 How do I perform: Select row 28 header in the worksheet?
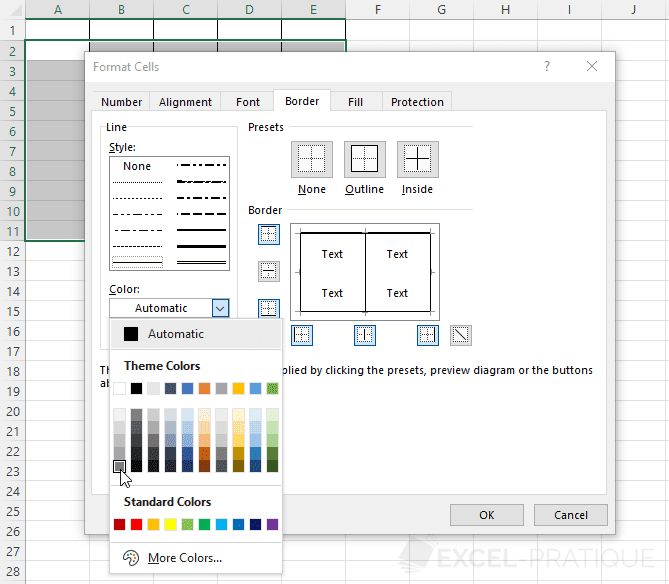point(13,572)
